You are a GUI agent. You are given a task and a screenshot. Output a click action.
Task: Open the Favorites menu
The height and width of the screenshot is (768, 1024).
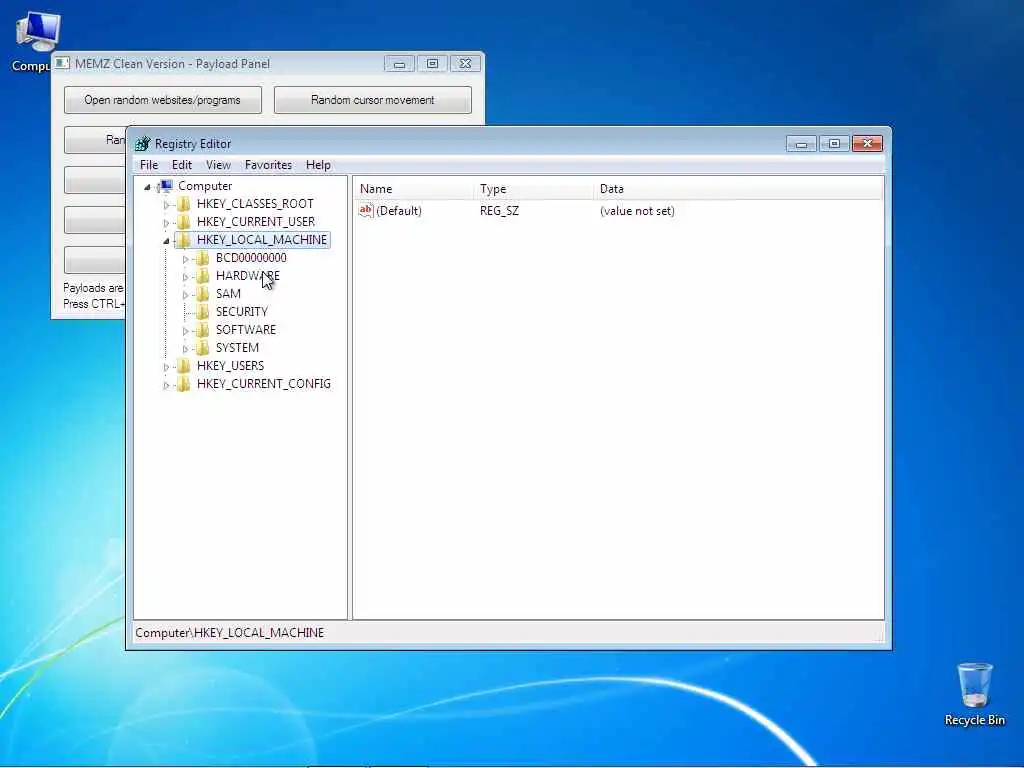point(268,165)
